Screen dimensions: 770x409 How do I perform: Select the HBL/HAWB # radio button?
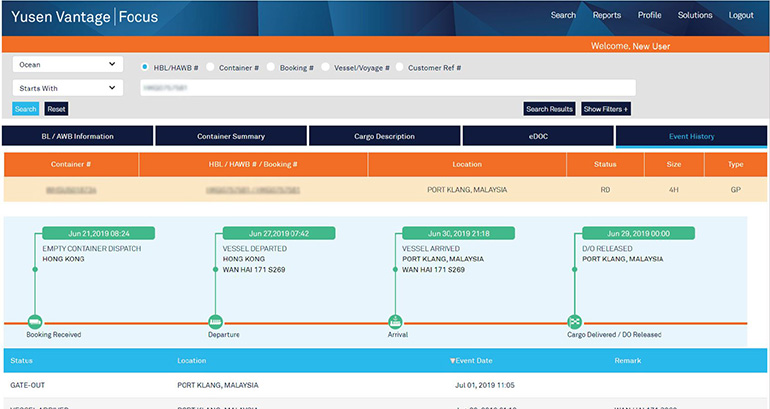point(146,68)
